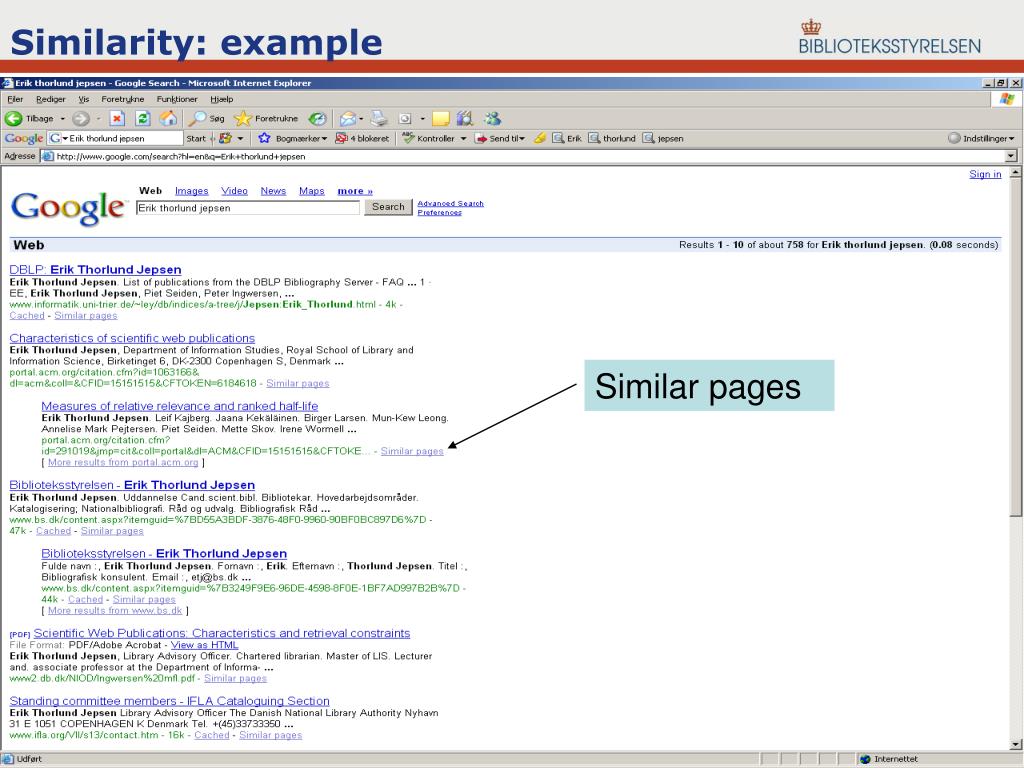Switch to Google Video tab
Image resolution: width=1024 pixels, height=768 pixels.
234,191
